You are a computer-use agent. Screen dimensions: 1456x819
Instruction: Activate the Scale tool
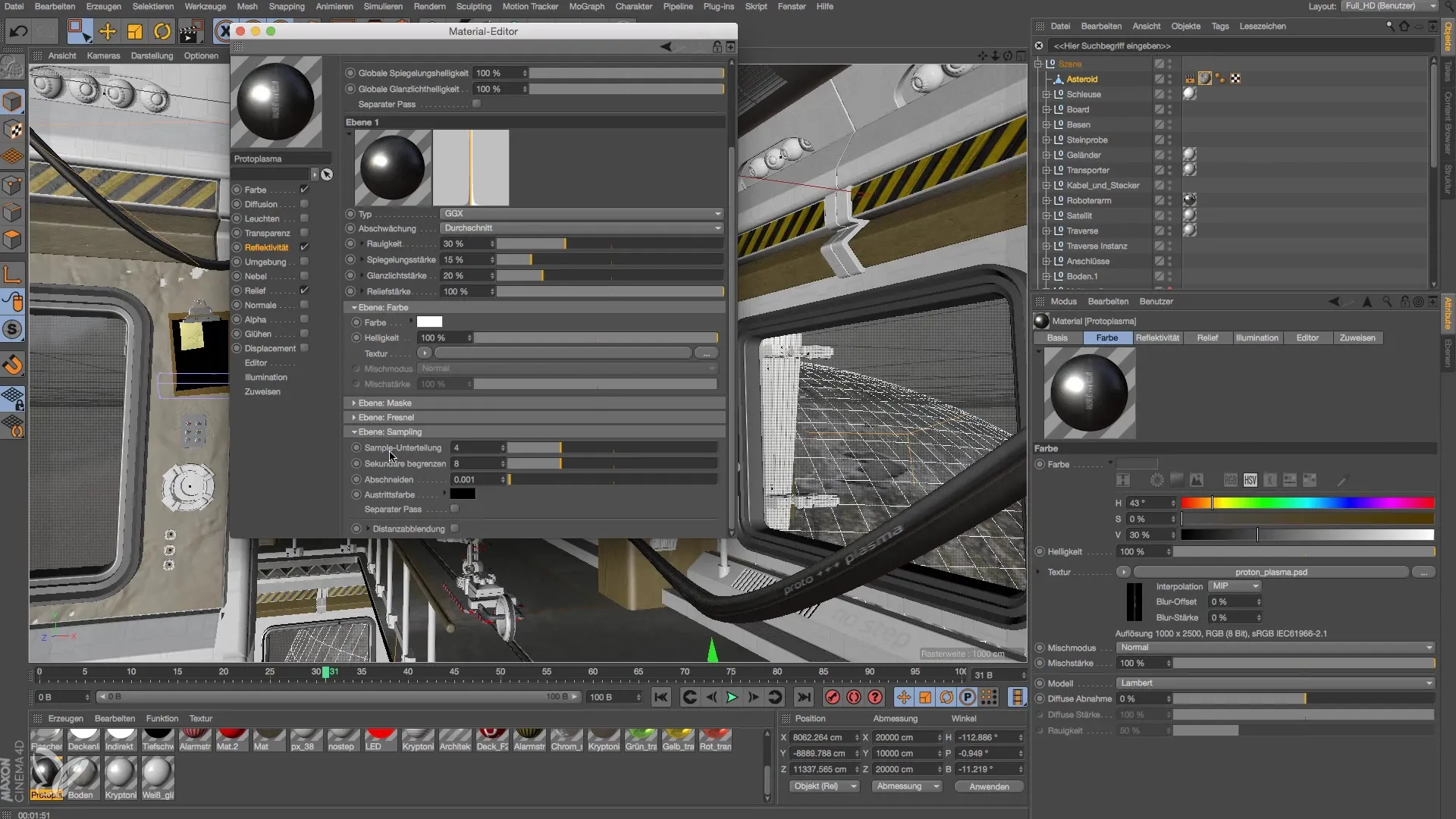[135, 32]
